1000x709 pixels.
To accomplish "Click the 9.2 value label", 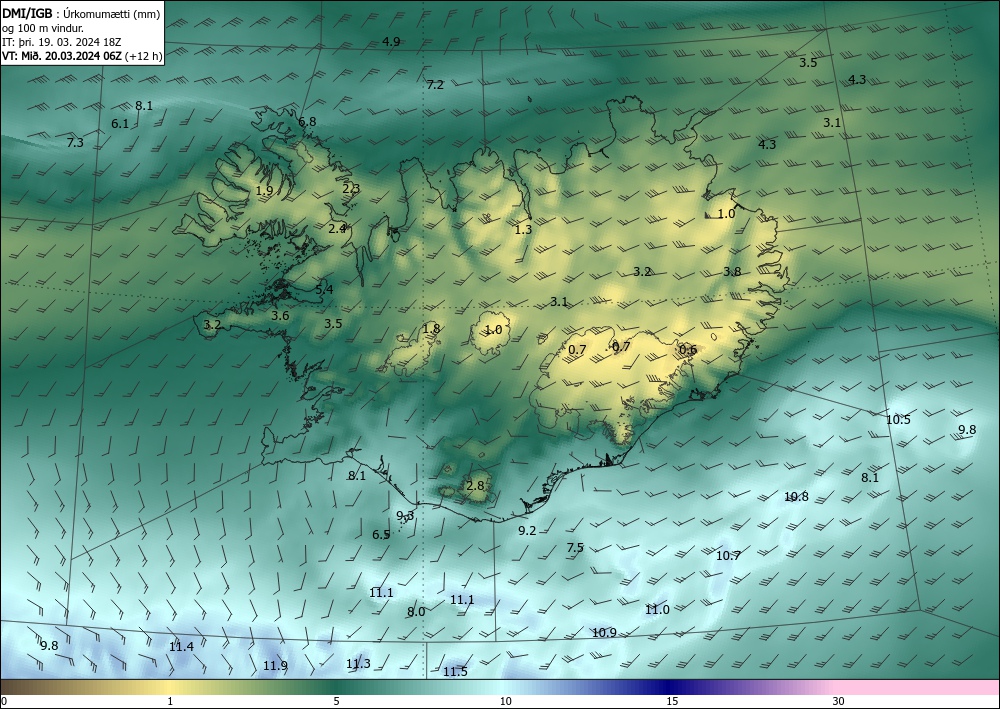I will [x=527, y=530].
